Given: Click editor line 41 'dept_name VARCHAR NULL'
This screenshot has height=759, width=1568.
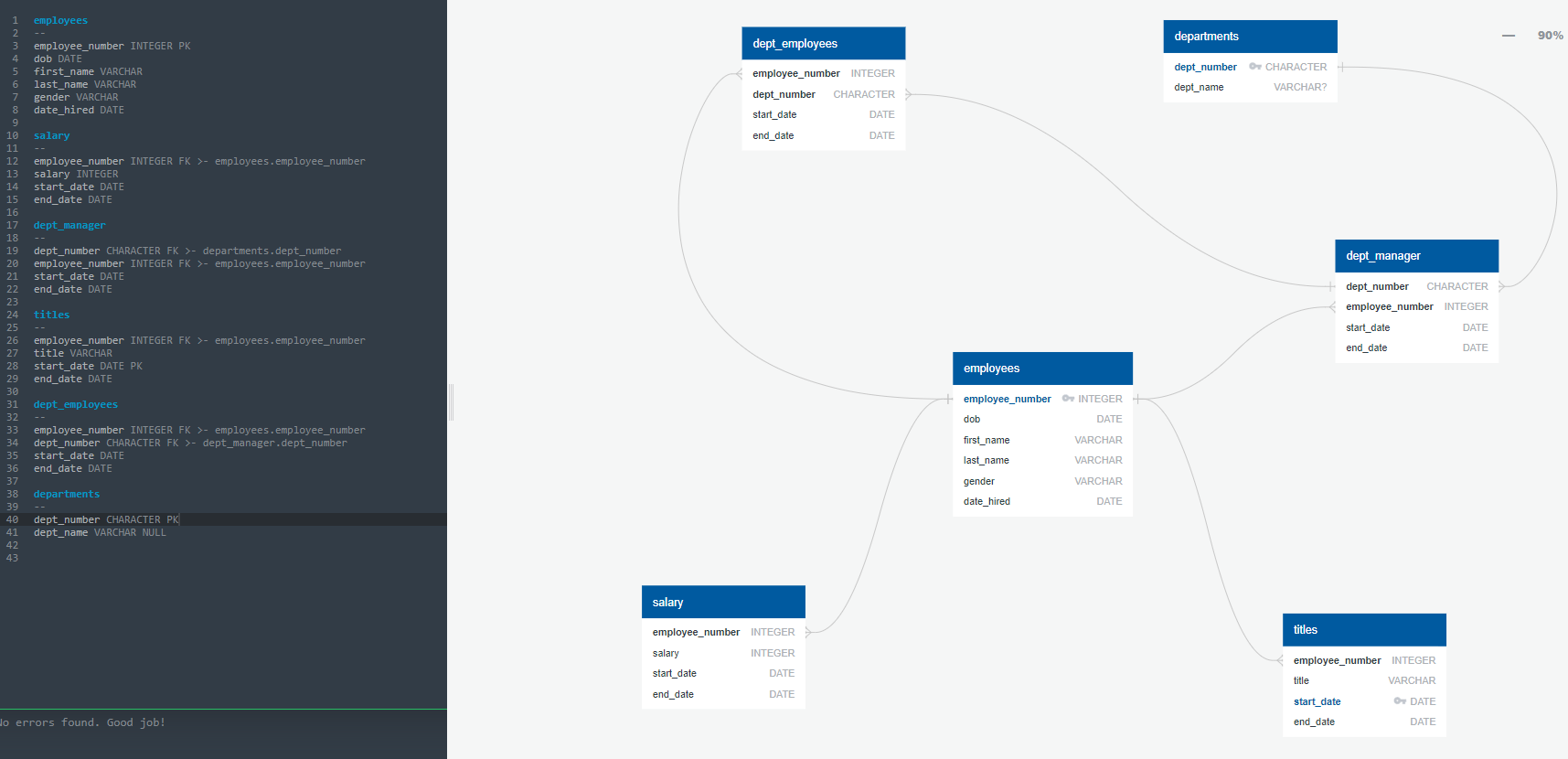Looking at the screenshot, I should [101, 532].
